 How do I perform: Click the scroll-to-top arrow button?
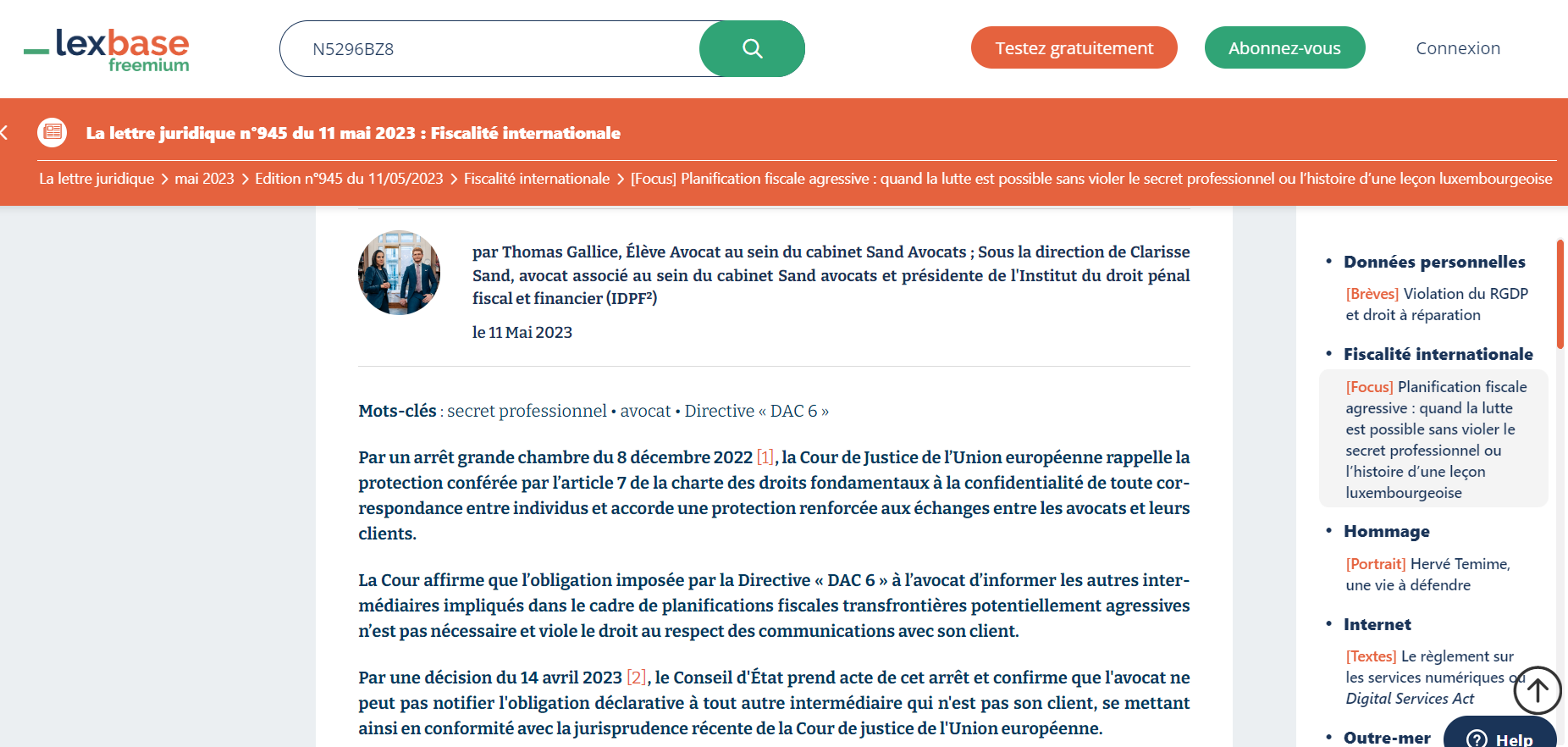1537,690
